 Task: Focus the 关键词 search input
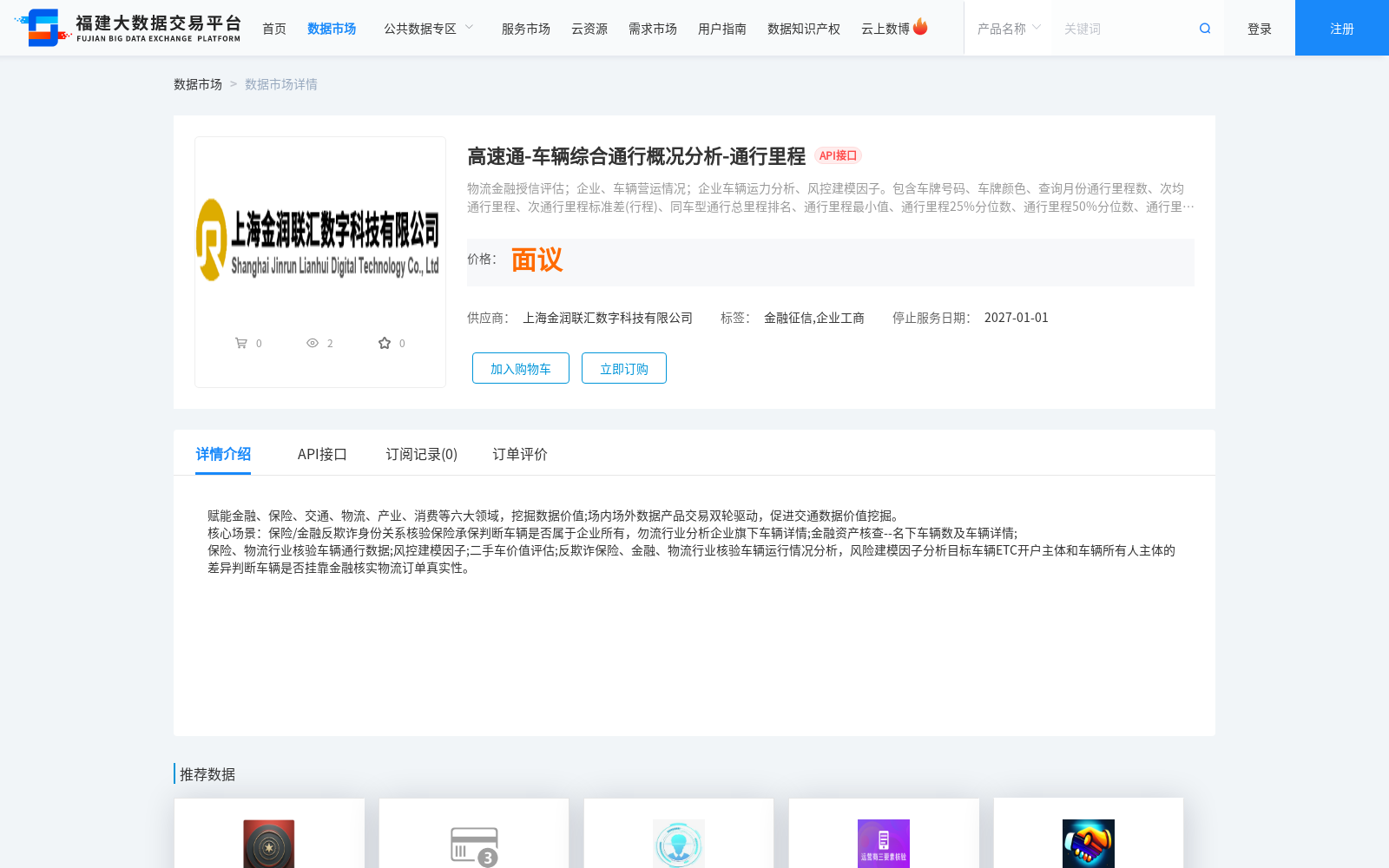coord(1124,29)
